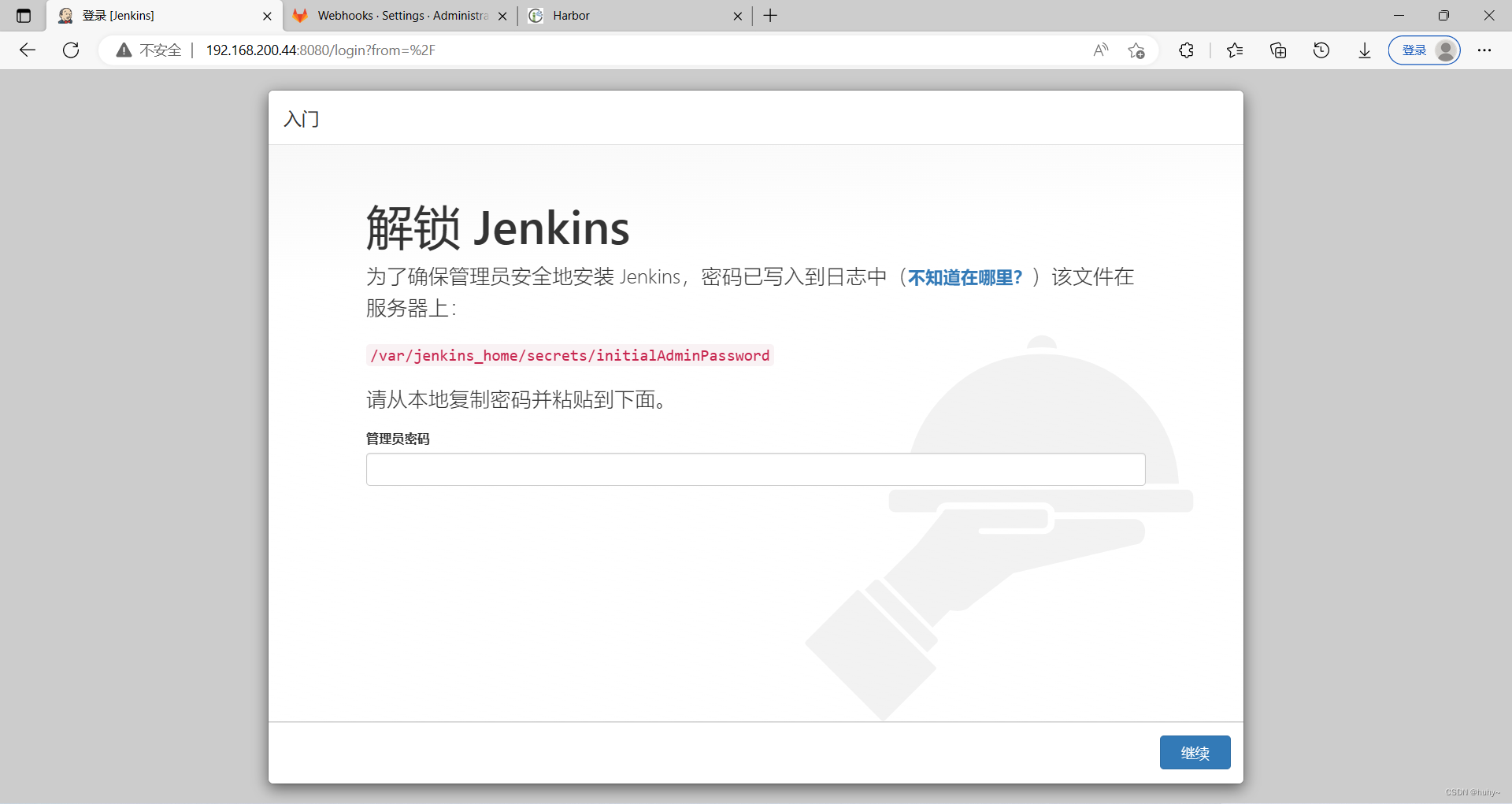This screenshot has height=804, width=1512.
Task: Open the favorites list icon
Action: tap(1235, 50)
